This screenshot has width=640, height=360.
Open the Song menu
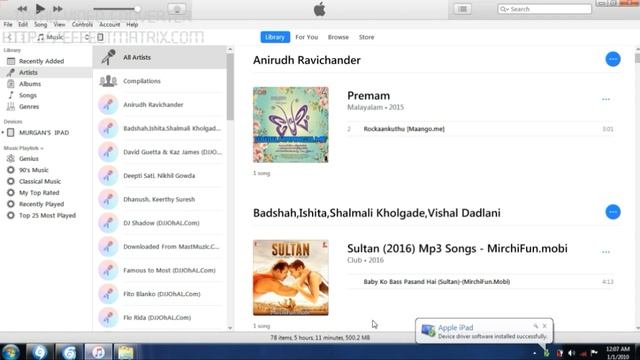coord(40,24)
